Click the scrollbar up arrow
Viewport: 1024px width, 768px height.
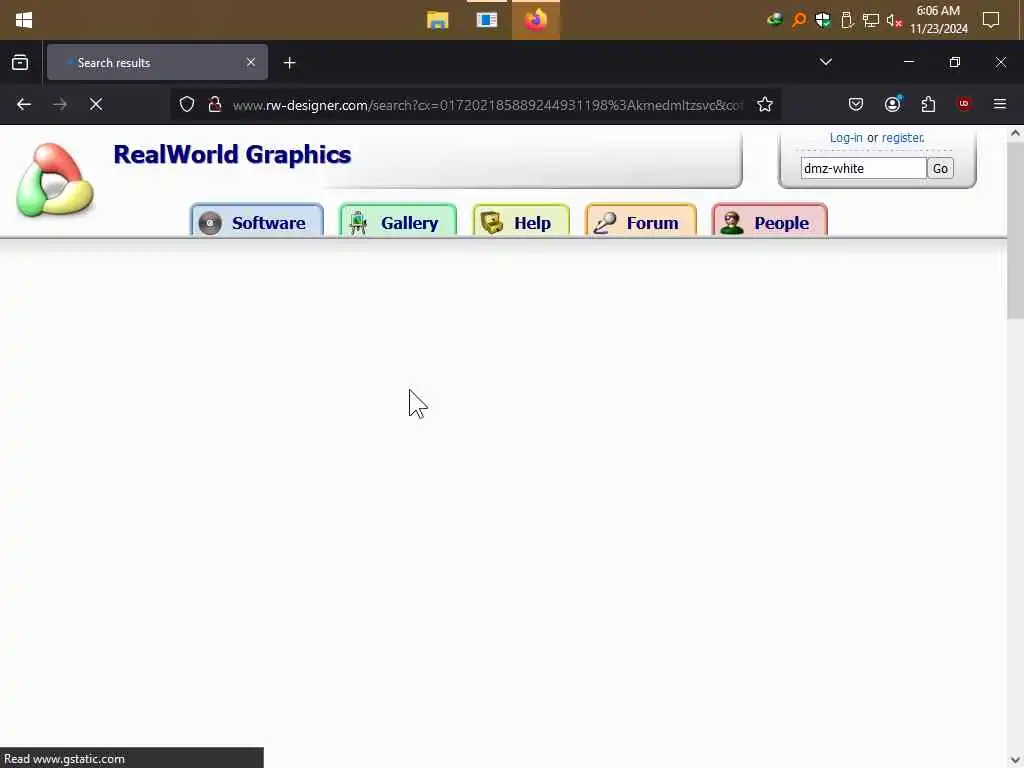click(1015, 133)
